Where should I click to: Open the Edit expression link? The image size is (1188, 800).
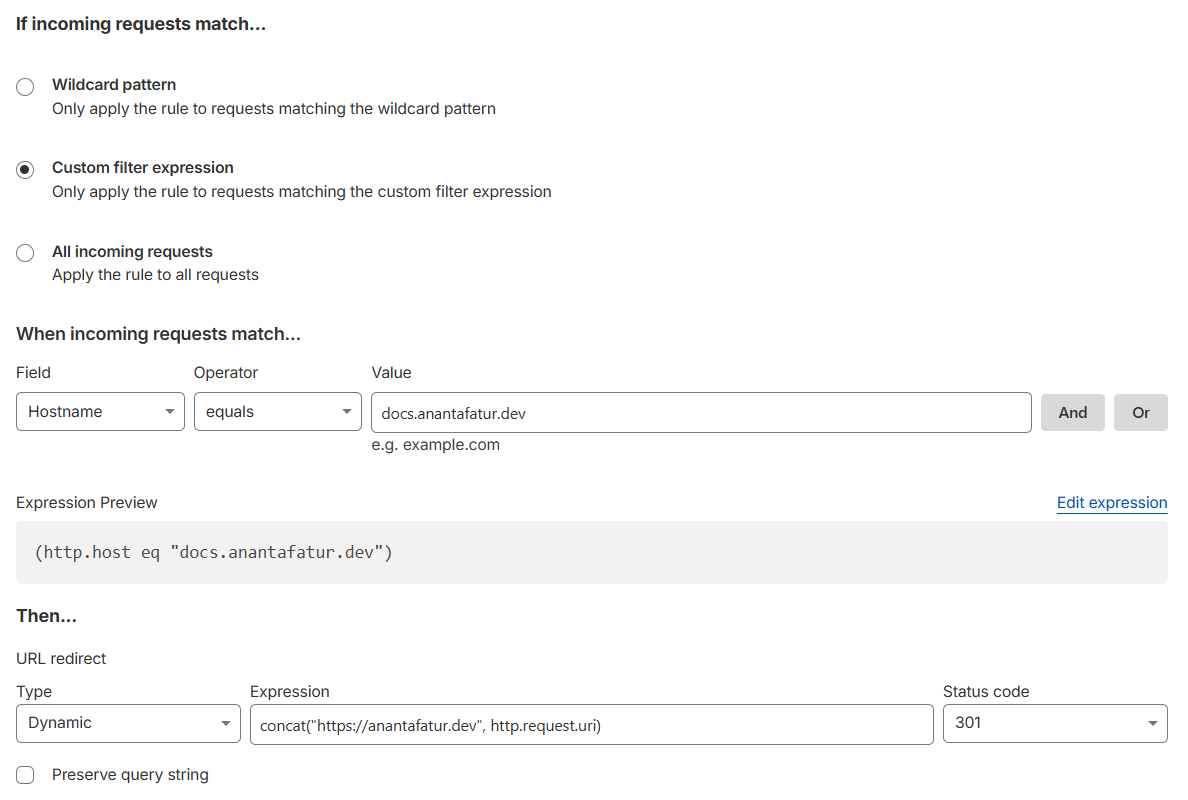click(x=1111, y=503)
